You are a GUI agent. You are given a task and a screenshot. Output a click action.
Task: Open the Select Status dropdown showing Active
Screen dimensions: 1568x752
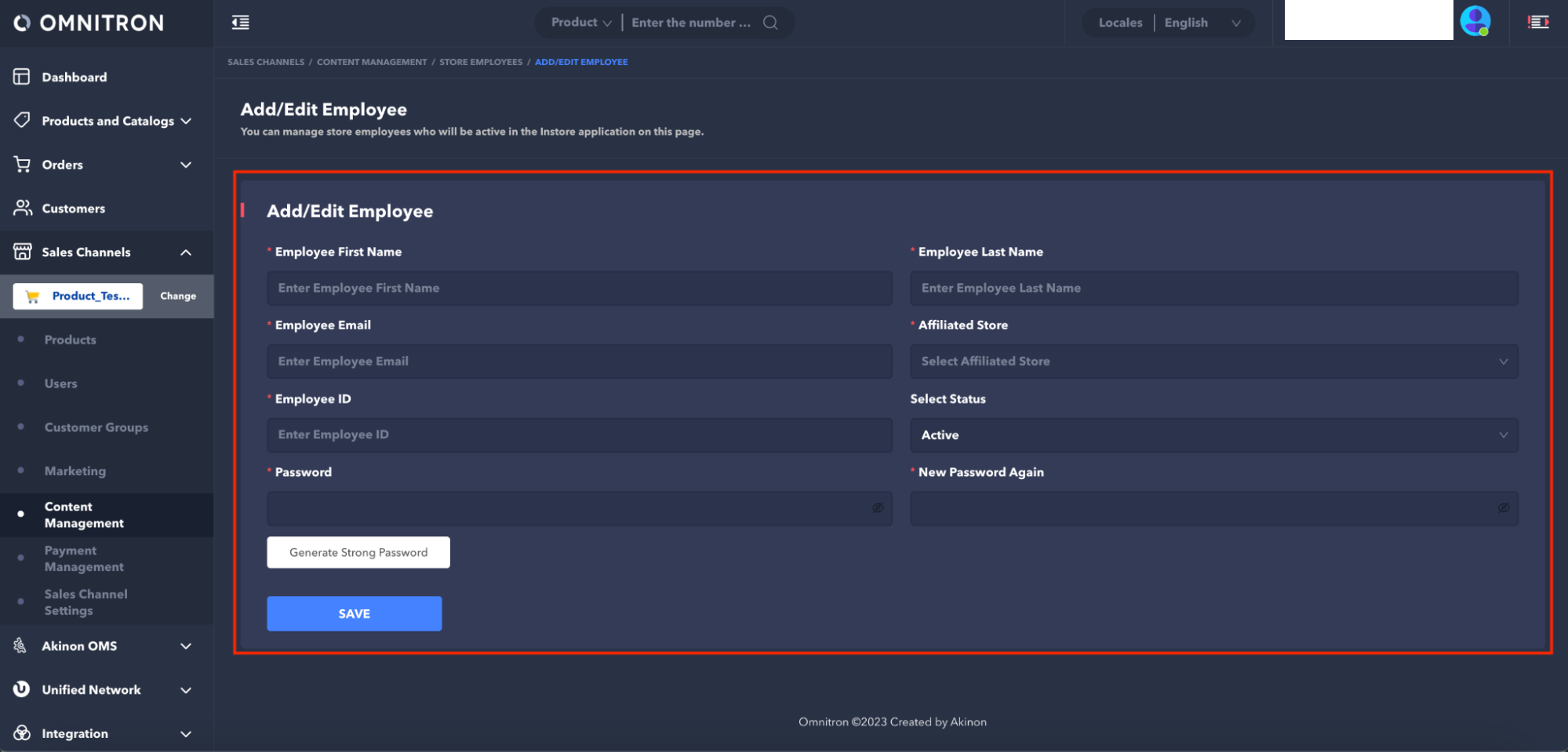(x=1213, y=435)
